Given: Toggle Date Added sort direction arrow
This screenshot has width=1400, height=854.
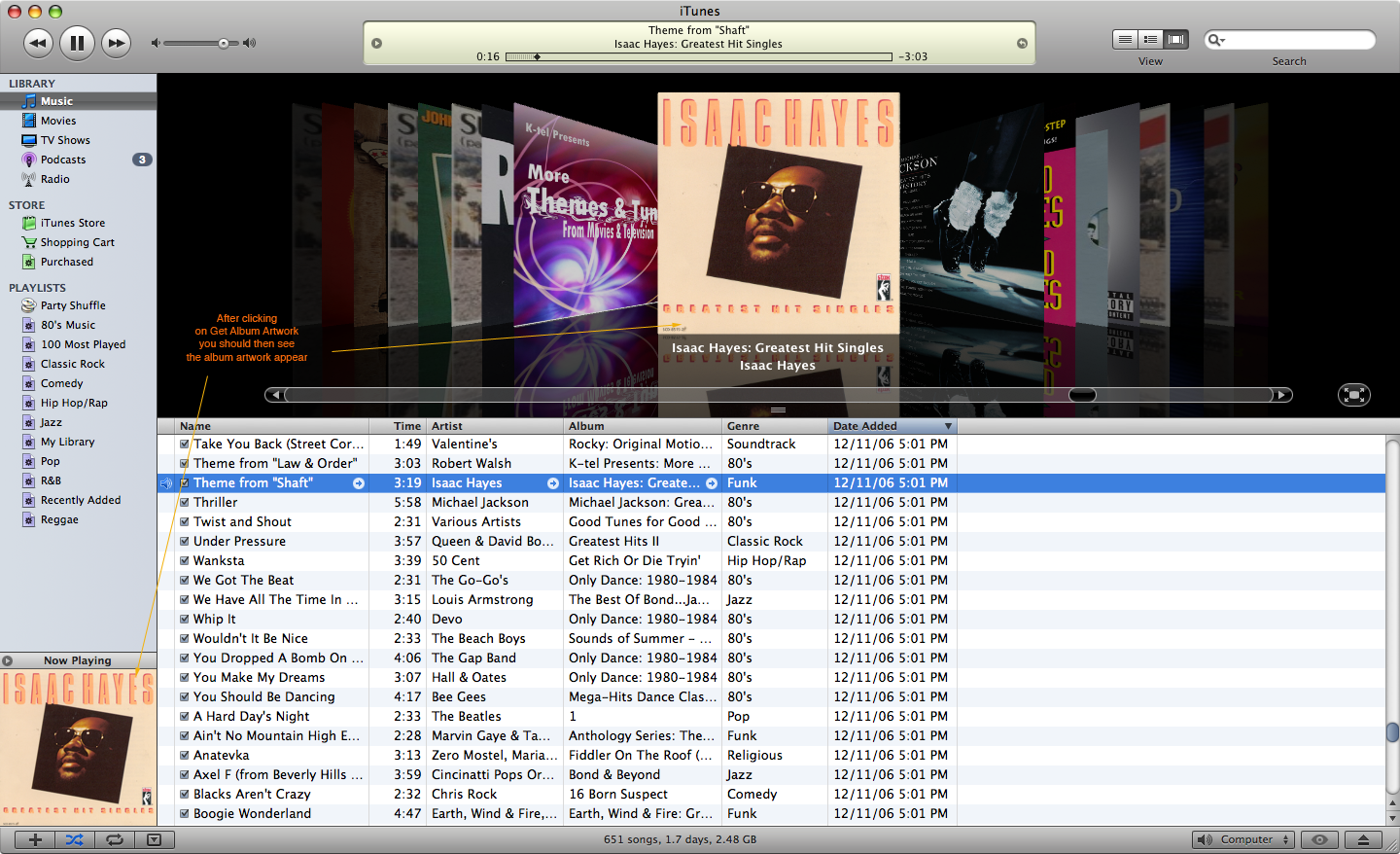Looking at the screenshot, I should (948, 426).
